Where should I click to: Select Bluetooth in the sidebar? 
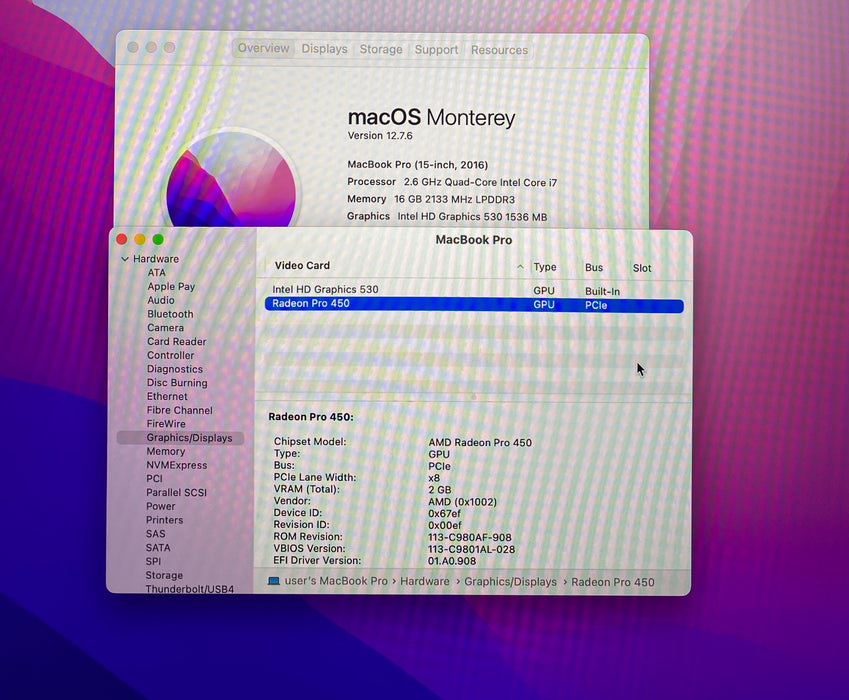pos(170,314)
